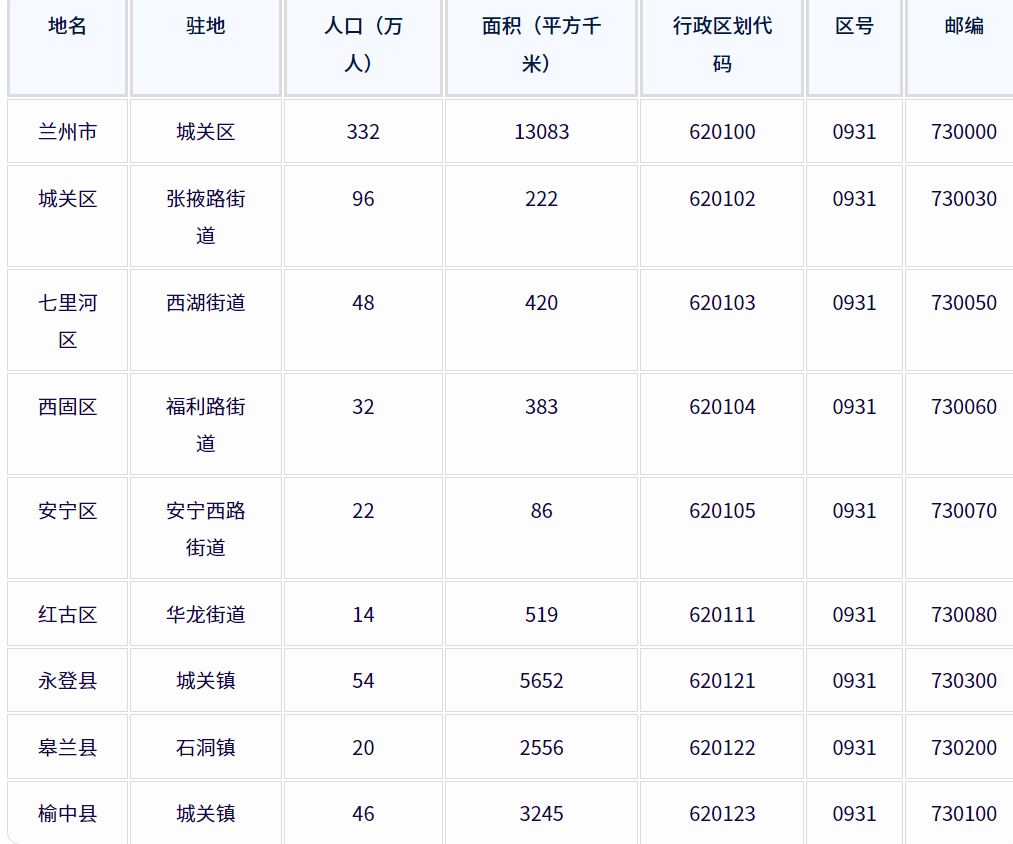Select the 榆中县 name cell
Screen dimensions: 1013x844
click(x=67, y=813)
